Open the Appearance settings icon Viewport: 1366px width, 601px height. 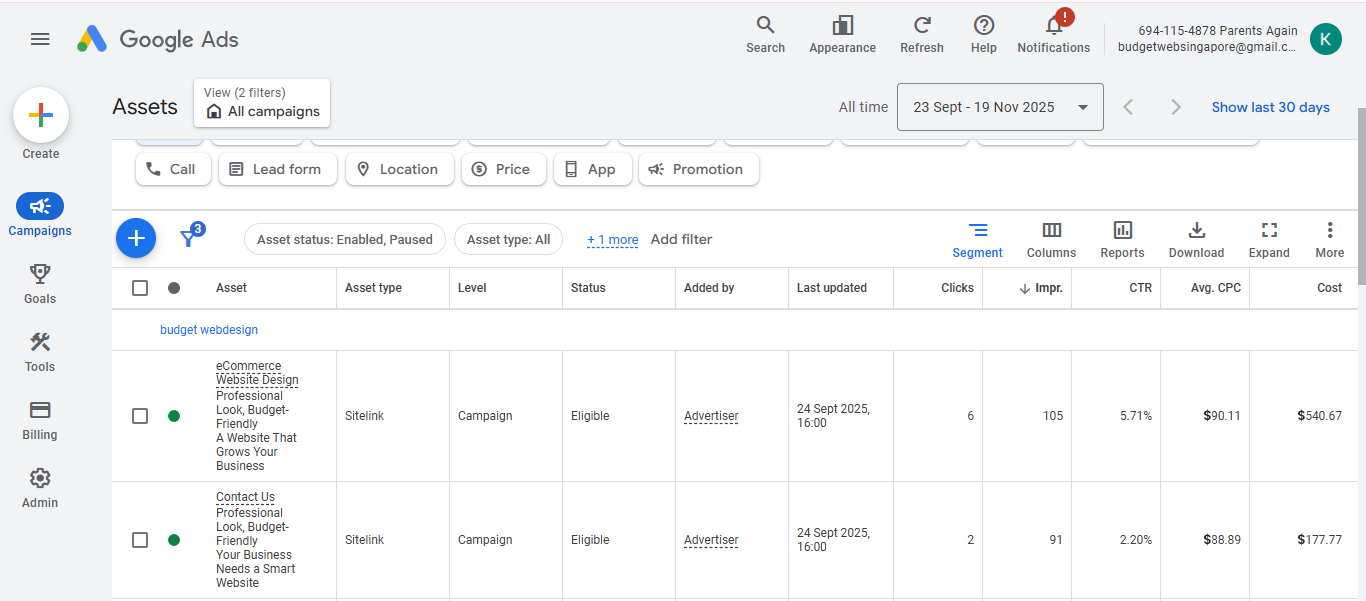pos(842,26)
